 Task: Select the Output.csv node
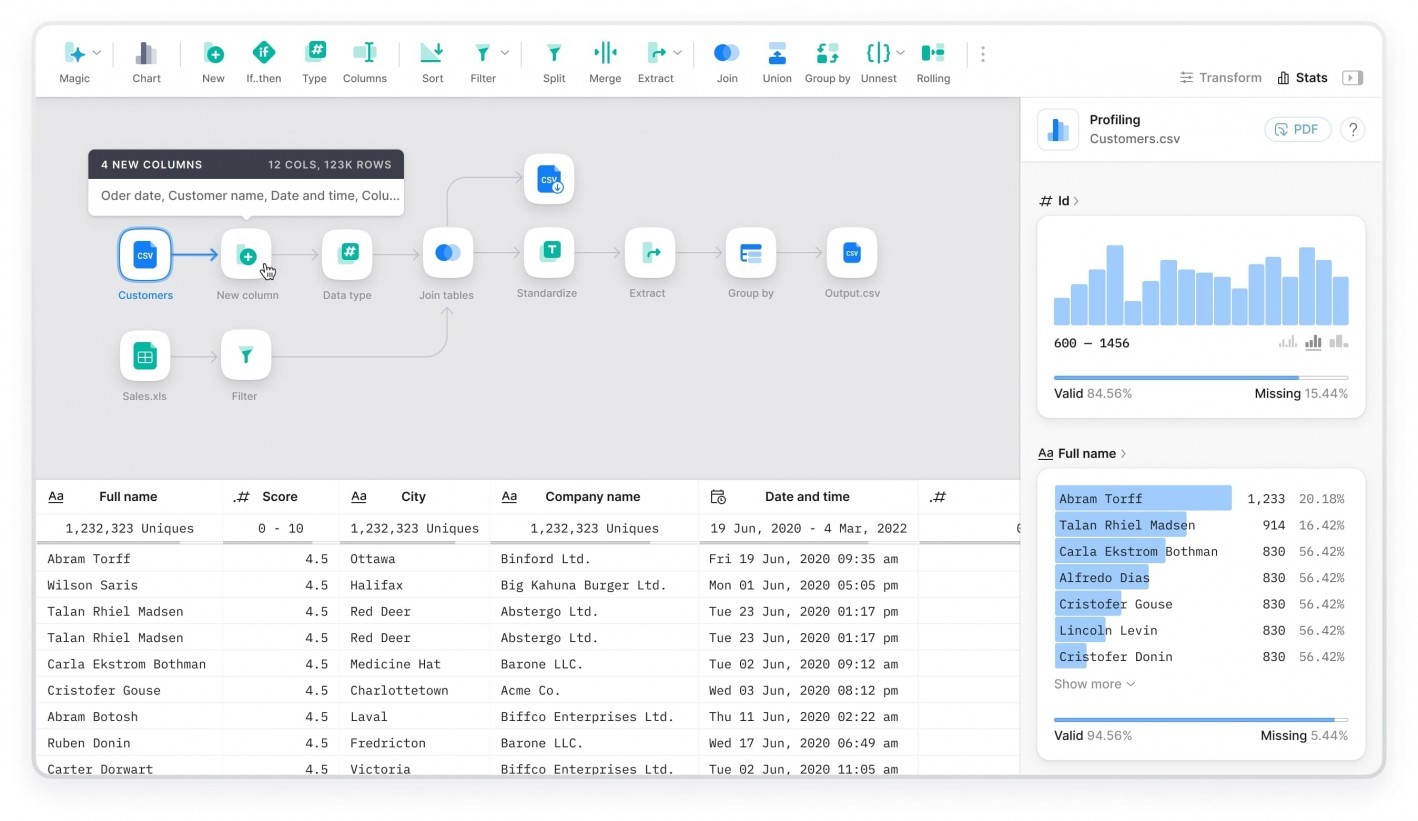pos(852,253)
